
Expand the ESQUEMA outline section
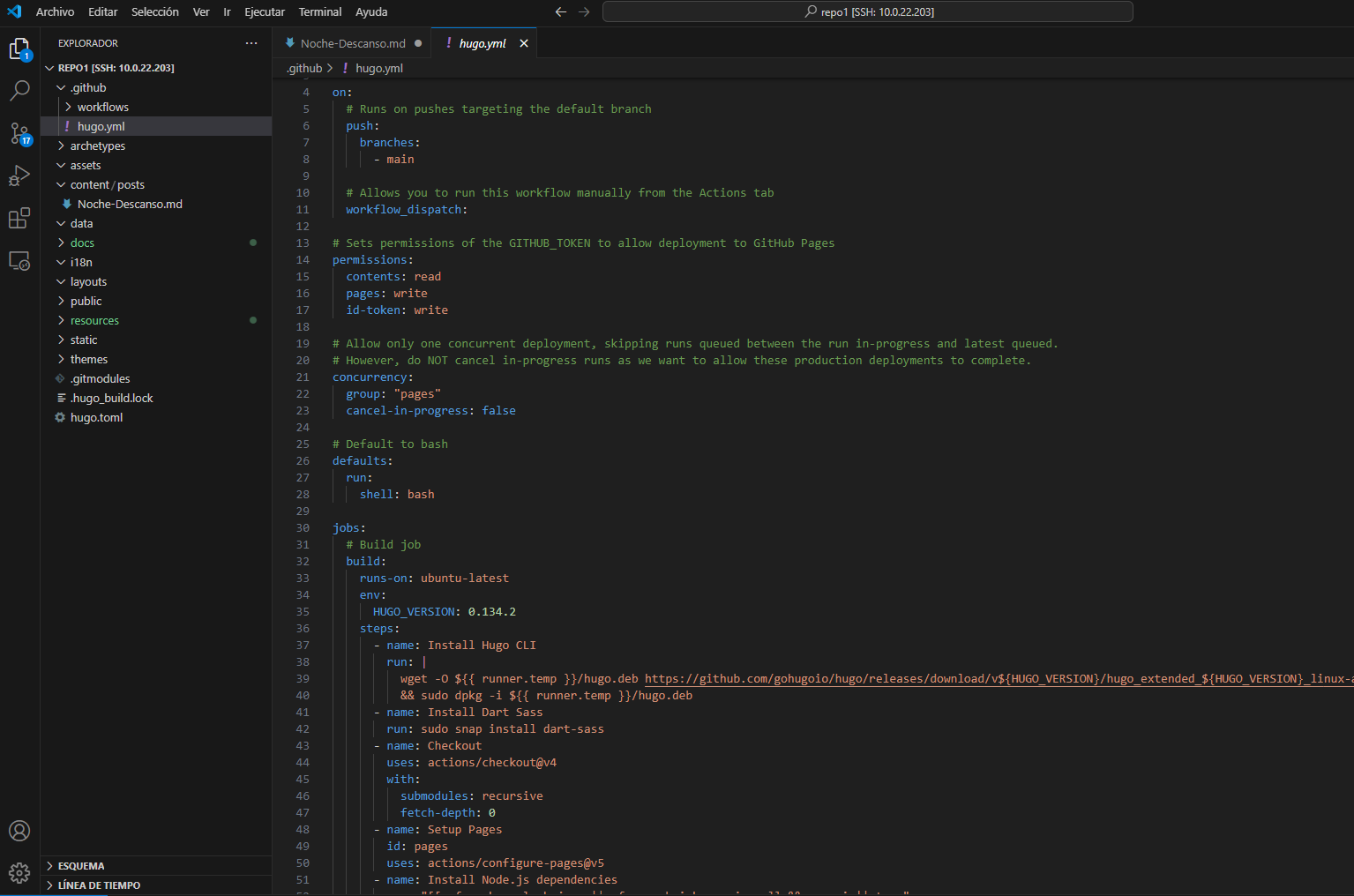81,866
